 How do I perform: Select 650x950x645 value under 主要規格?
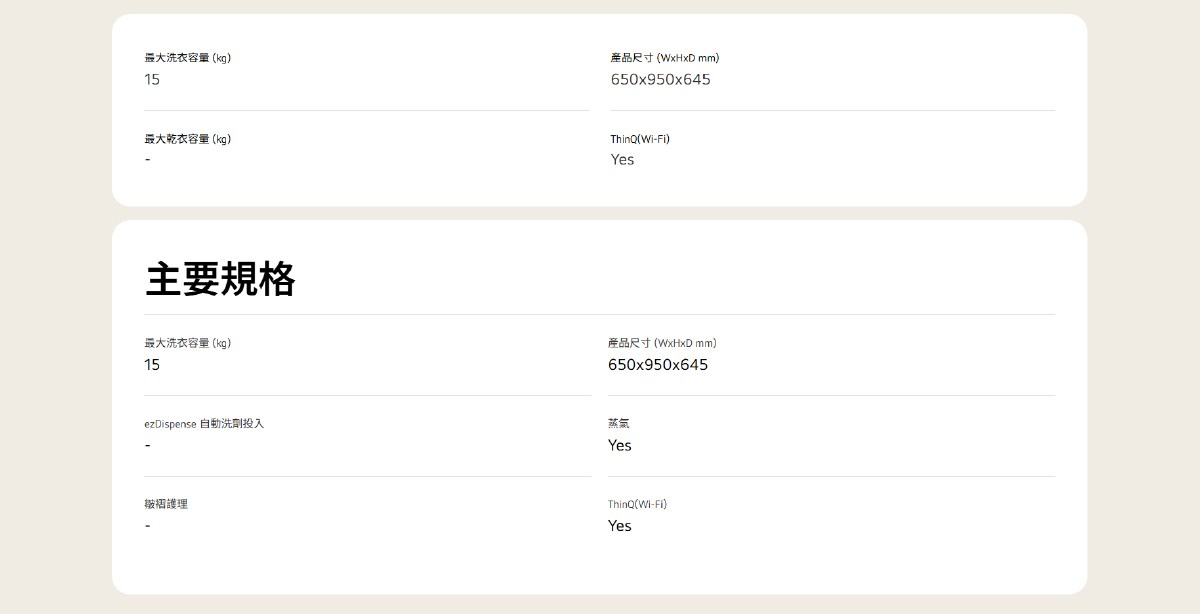tap(658, 365)
